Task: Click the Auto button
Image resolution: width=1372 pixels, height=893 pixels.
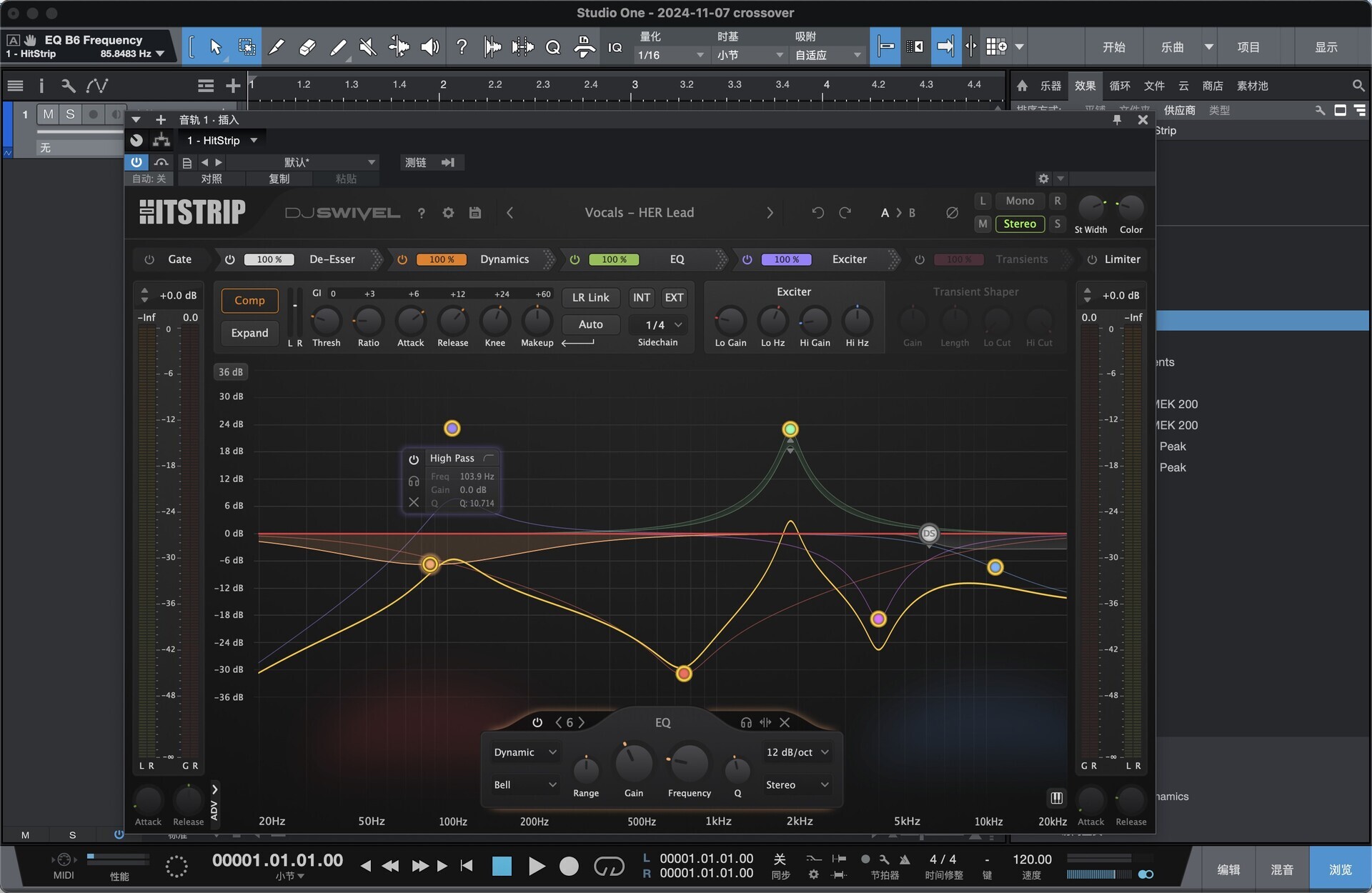Action: click(x=591, y=324)
